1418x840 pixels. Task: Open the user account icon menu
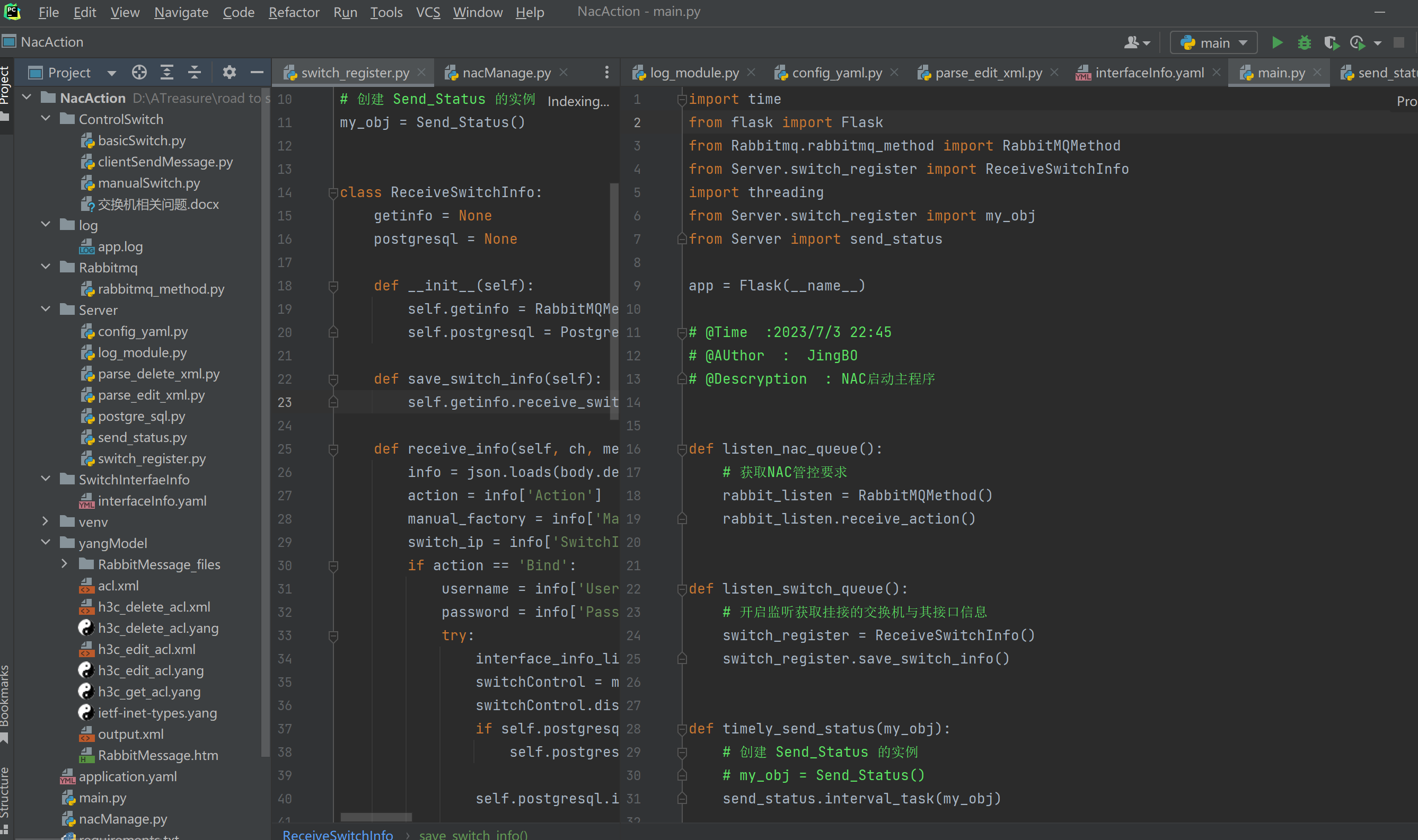pyautogui.click(x=1137, y=42)
